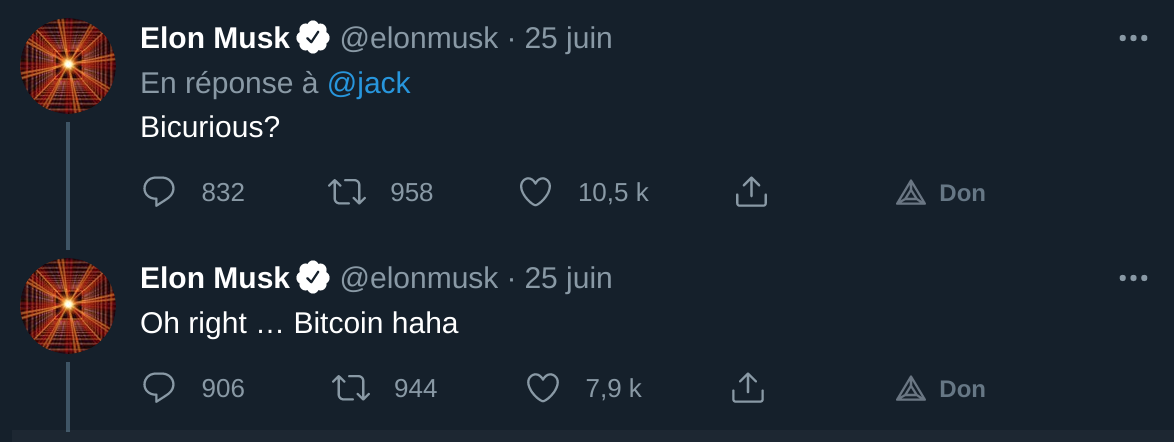Click the @elonmusk handle on the "Bitcoin haha" tweet
1174x442 pixels.
click(419, 278)
